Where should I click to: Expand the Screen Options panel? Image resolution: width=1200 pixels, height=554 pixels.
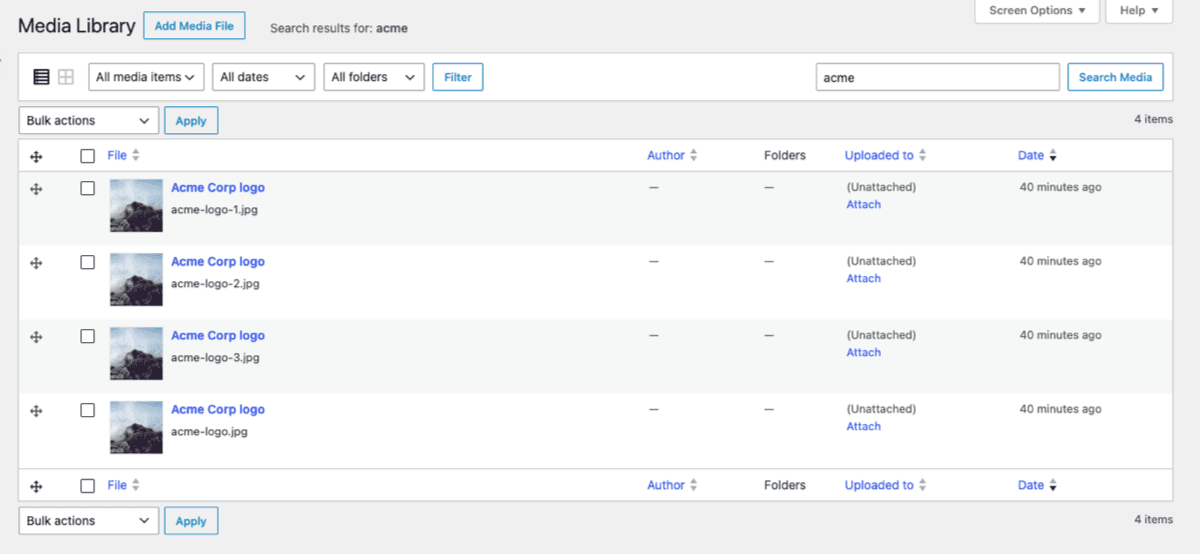[x=1037, y=10]
